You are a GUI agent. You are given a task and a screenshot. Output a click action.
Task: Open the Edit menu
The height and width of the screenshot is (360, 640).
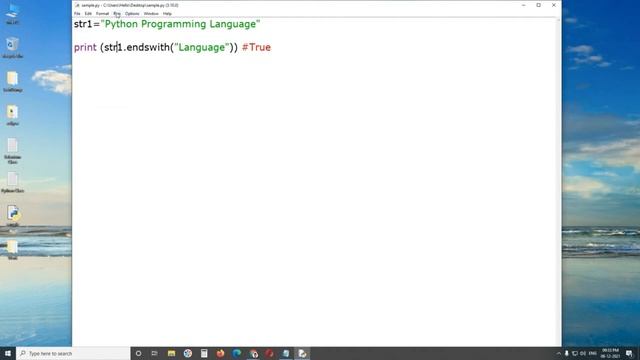(88, 13)
